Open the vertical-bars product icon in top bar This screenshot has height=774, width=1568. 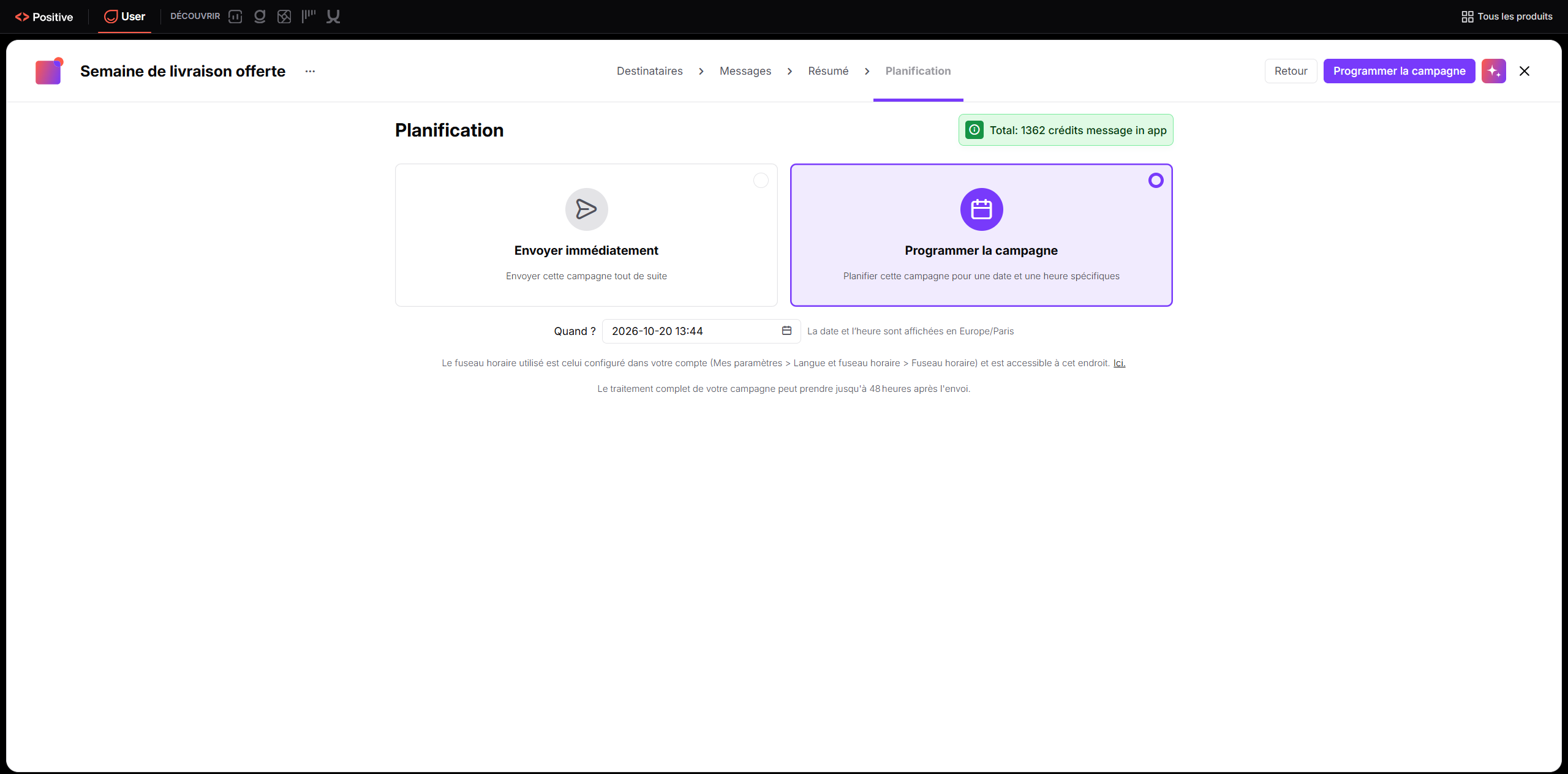point(309,17)
